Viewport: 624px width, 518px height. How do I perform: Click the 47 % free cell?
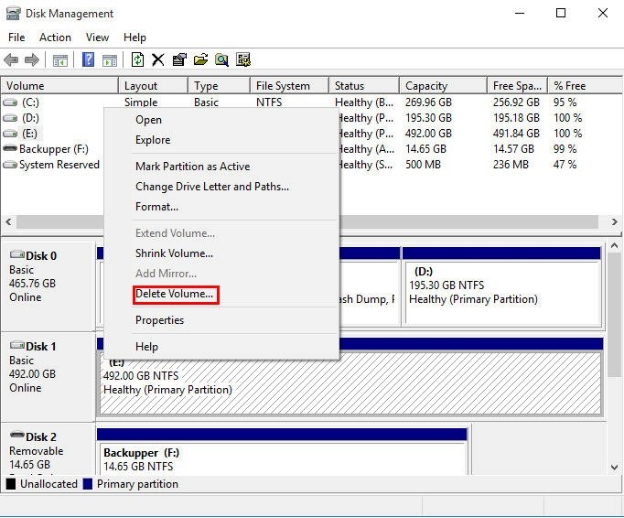click(x=565, y=164)
